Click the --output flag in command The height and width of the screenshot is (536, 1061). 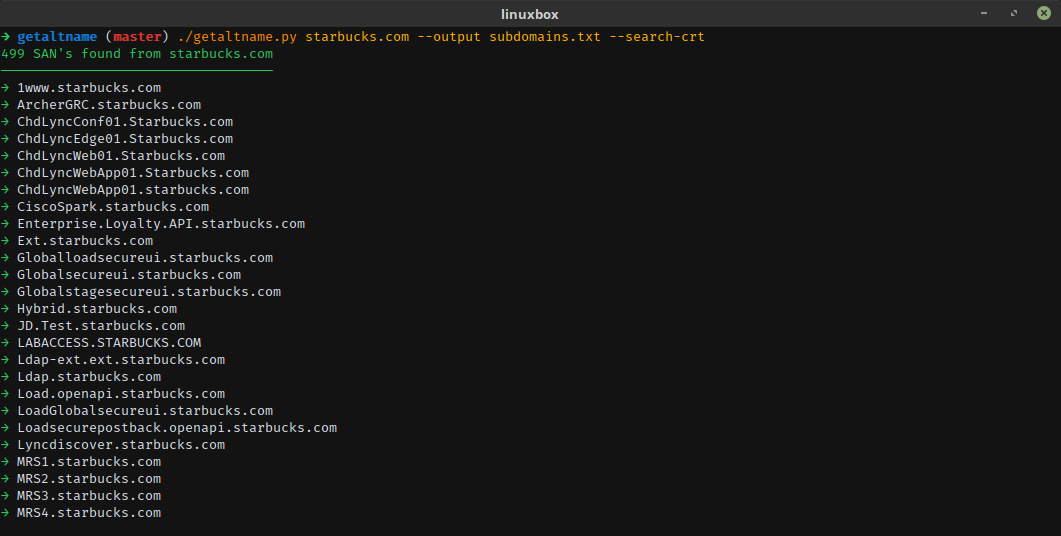coord(449,37)
